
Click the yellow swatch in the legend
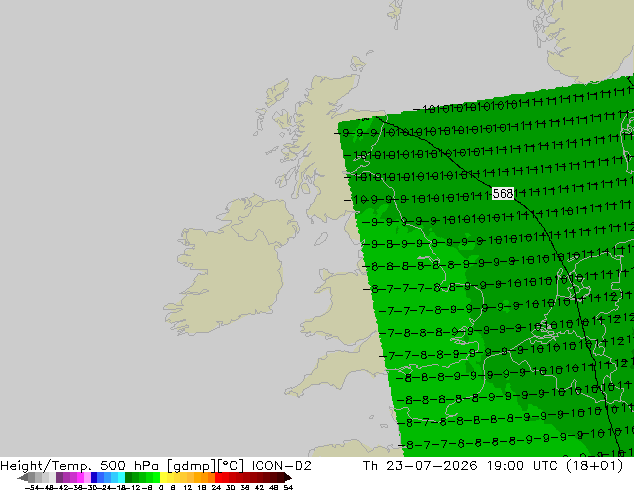pos(163,477)
